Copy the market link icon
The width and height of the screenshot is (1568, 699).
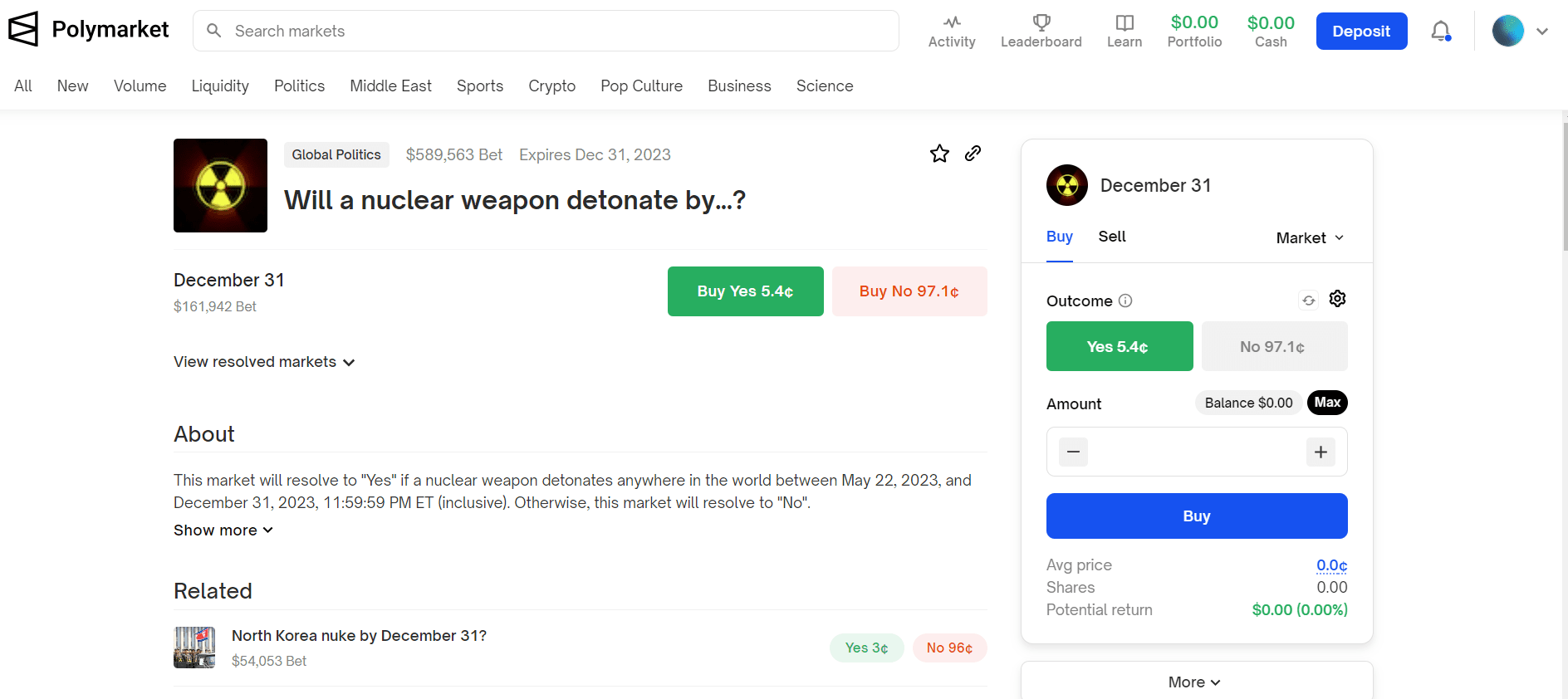(x=973, y=154)
